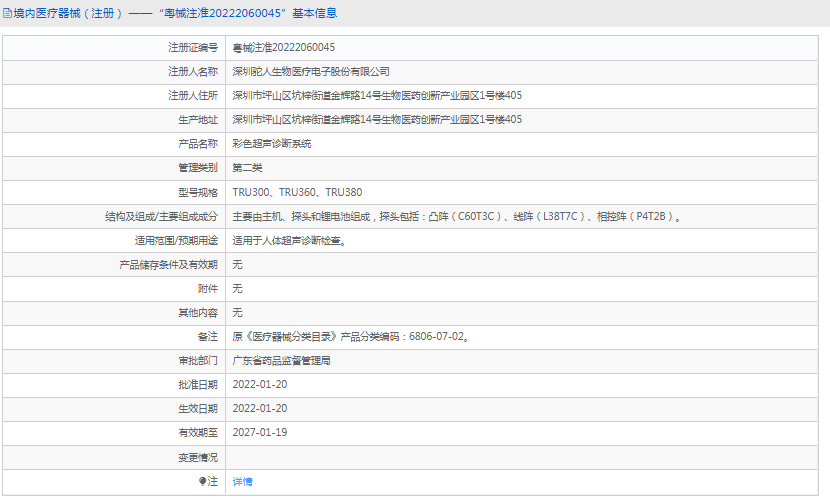Click the 有效期至 label
Viewport: 830px width, 500px height.
pos(198,433)
